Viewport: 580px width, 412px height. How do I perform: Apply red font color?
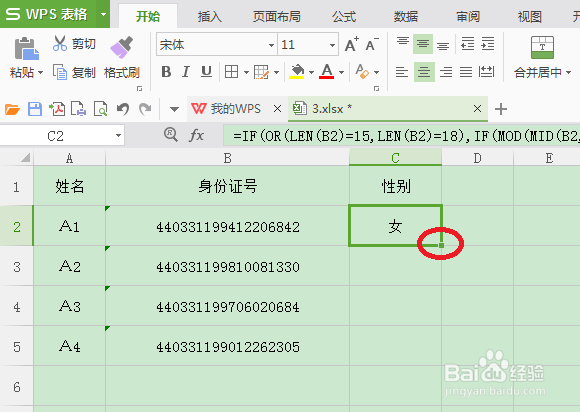click(x=327, y=72)
